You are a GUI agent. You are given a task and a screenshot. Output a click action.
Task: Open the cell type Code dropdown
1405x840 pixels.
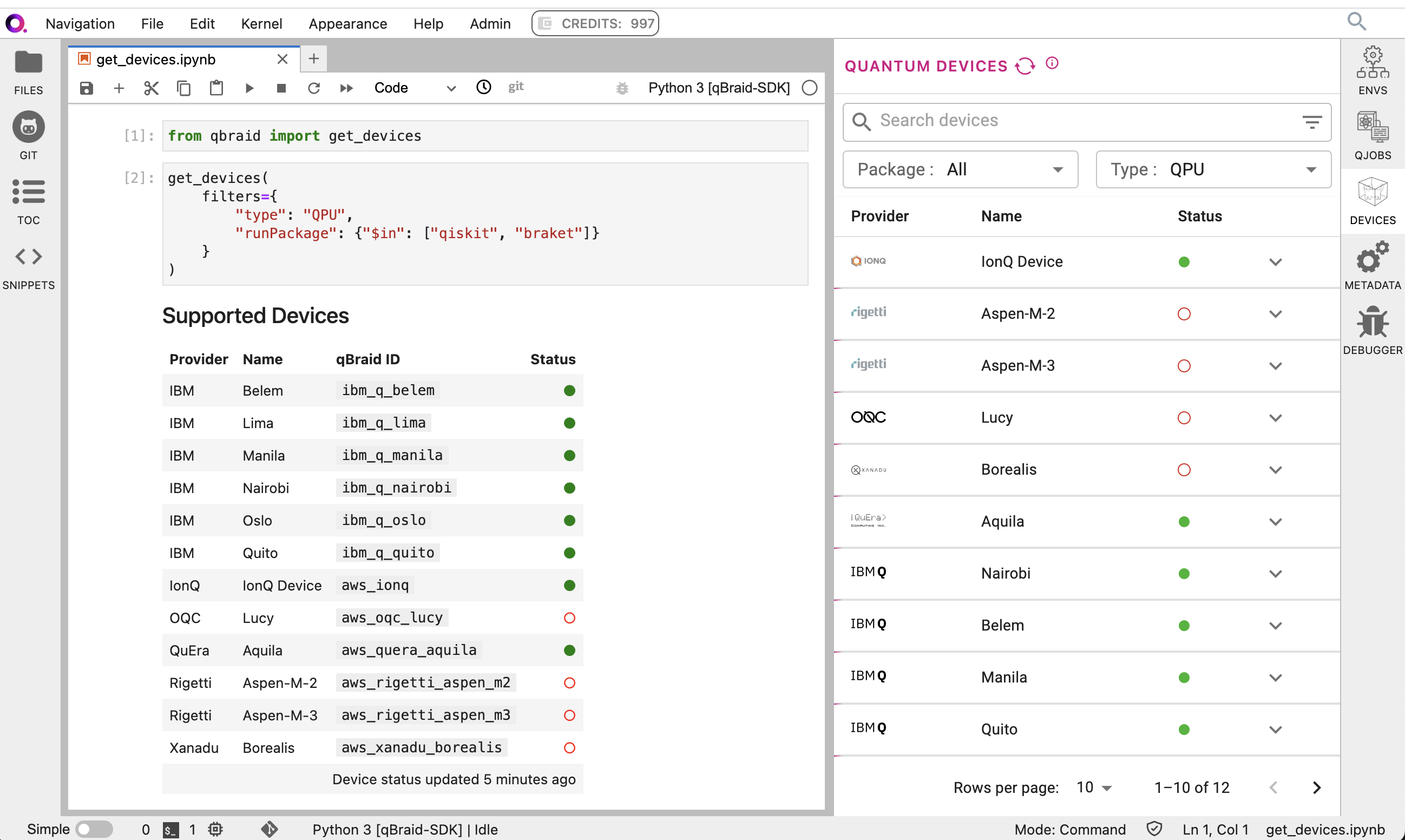coord(415,88)
